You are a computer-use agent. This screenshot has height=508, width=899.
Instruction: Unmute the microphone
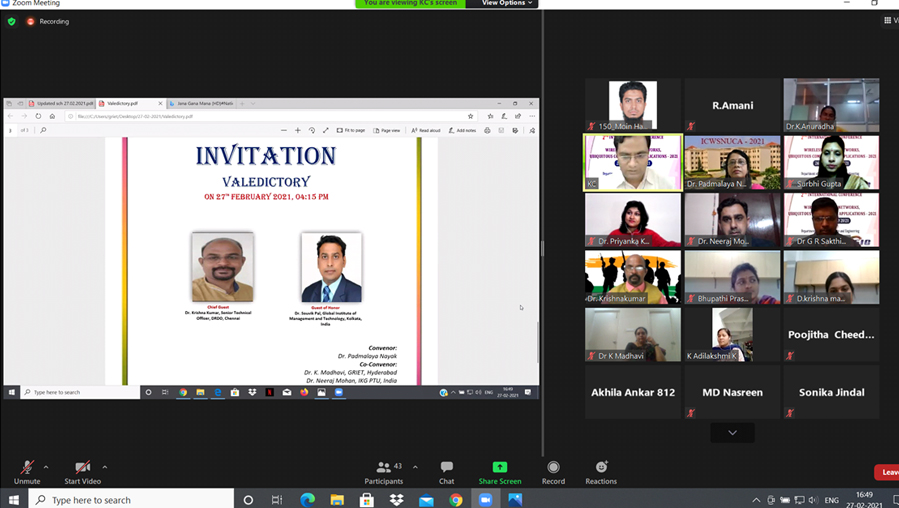[x=27, y=472]
